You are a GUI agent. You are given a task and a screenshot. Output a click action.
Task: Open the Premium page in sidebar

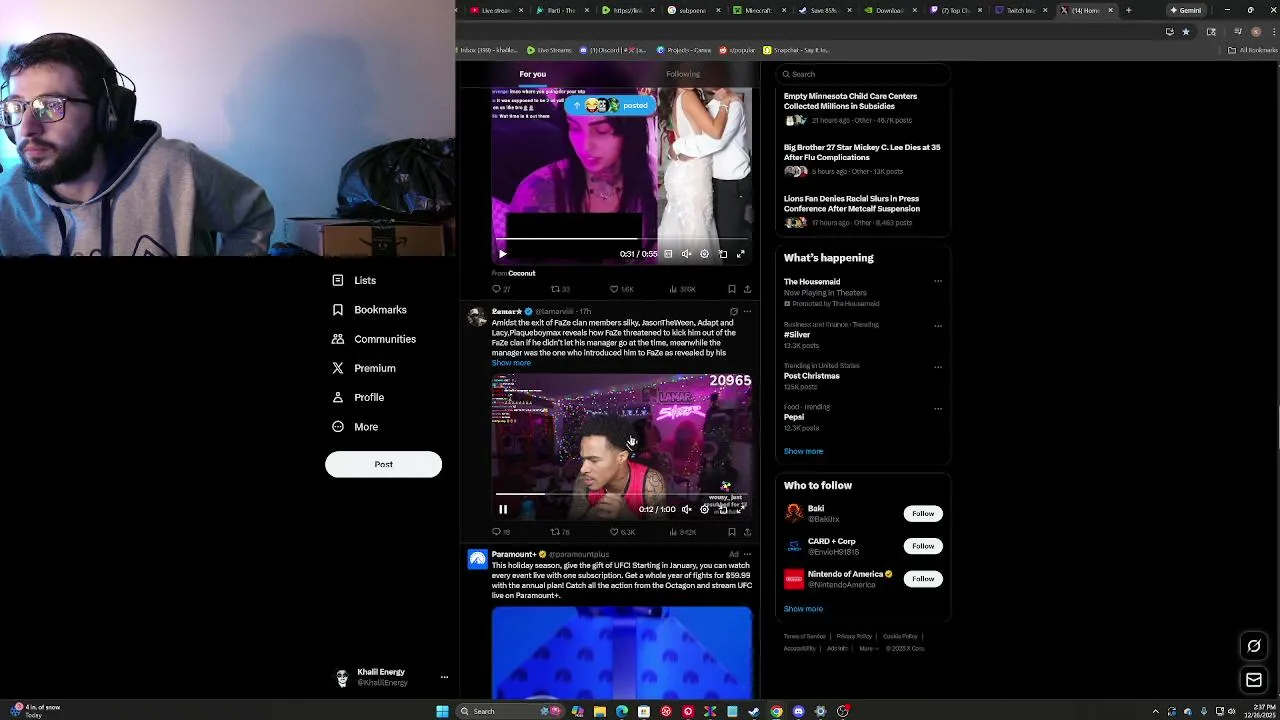(x=364, y=368)
